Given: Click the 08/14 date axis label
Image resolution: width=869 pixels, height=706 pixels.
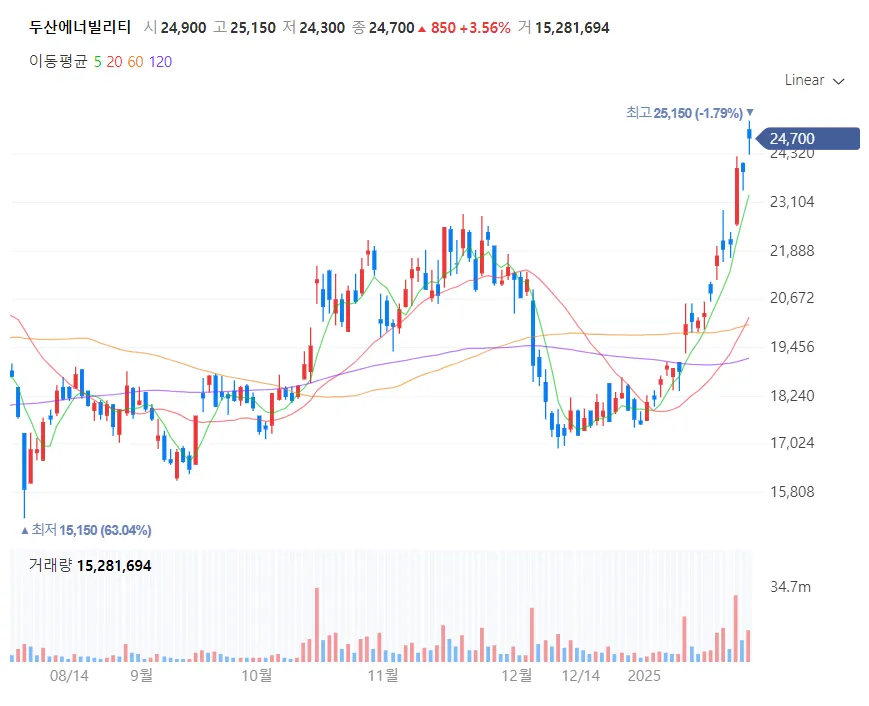Looking at the screenshot, I should click(x=69, y=676).
